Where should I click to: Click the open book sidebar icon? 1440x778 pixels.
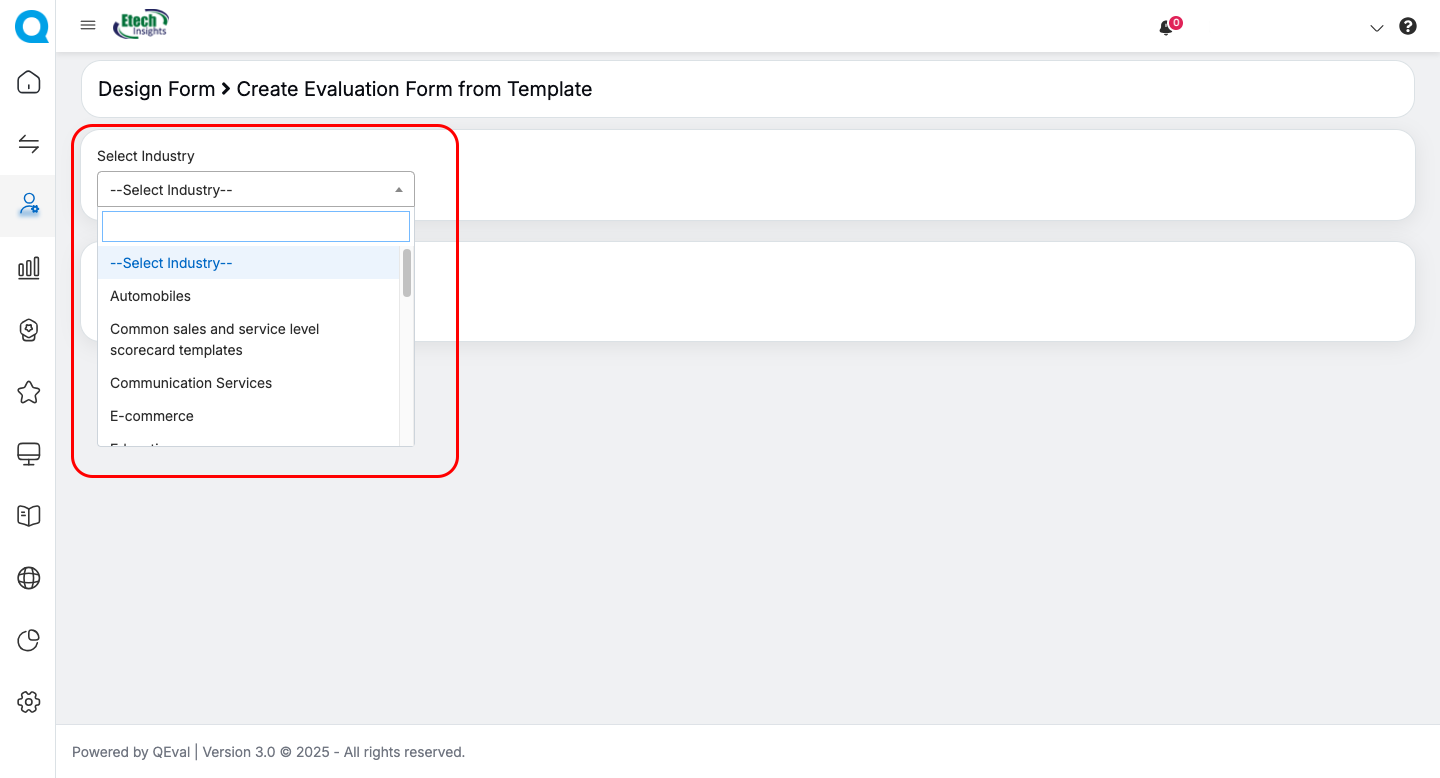pyautogui.click(x=29, y=515)
